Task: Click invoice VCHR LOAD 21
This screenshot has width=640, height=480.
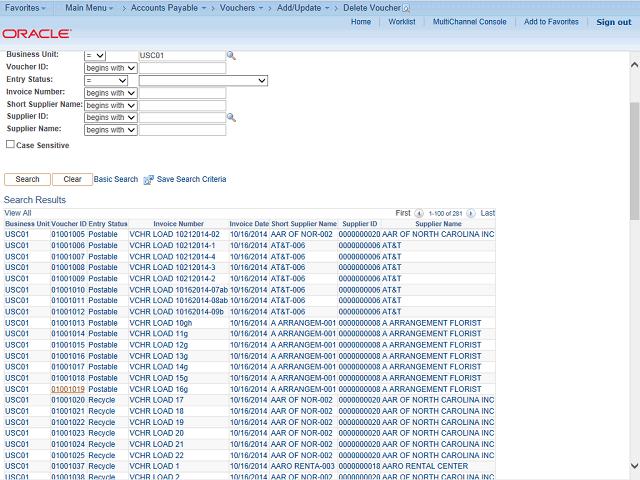Action: [x=156, y=444]
